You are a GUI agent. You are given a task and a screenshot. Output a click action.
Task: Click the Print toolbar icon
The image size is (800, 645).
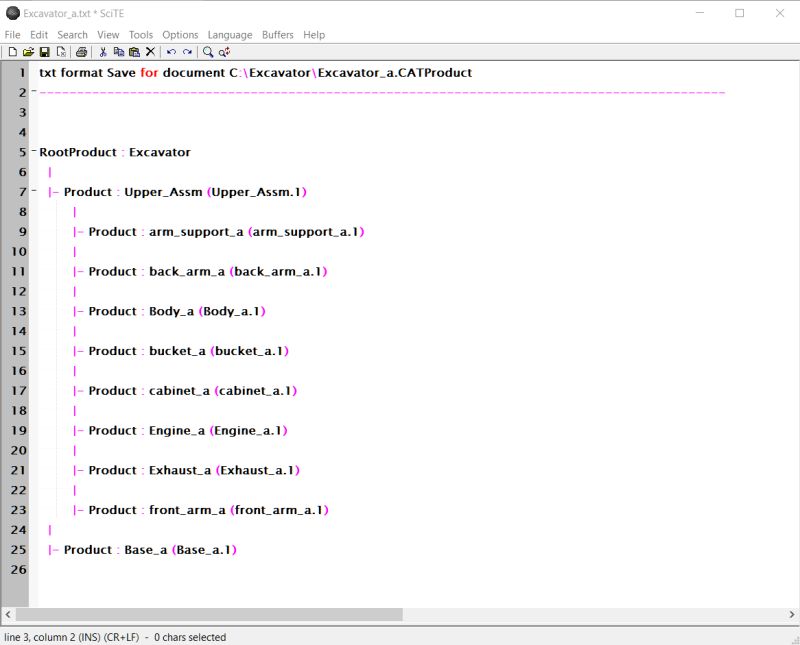point(81,52)
